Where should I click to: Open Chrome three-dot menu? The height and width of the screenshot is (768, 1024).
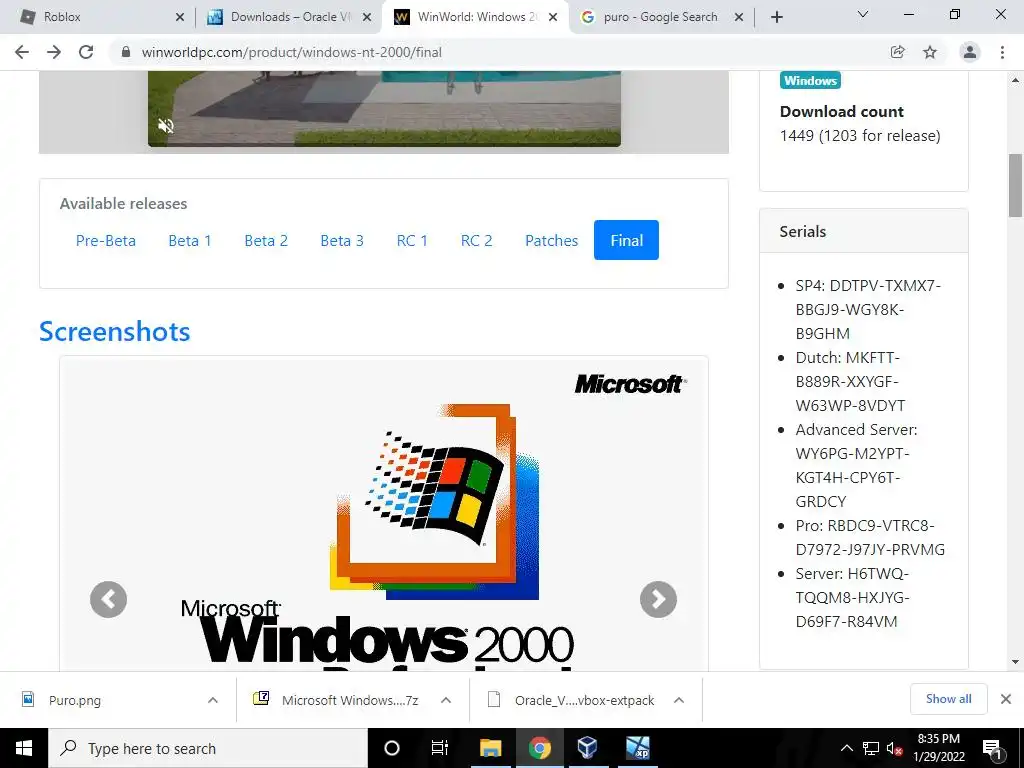tap(1002, 52)
